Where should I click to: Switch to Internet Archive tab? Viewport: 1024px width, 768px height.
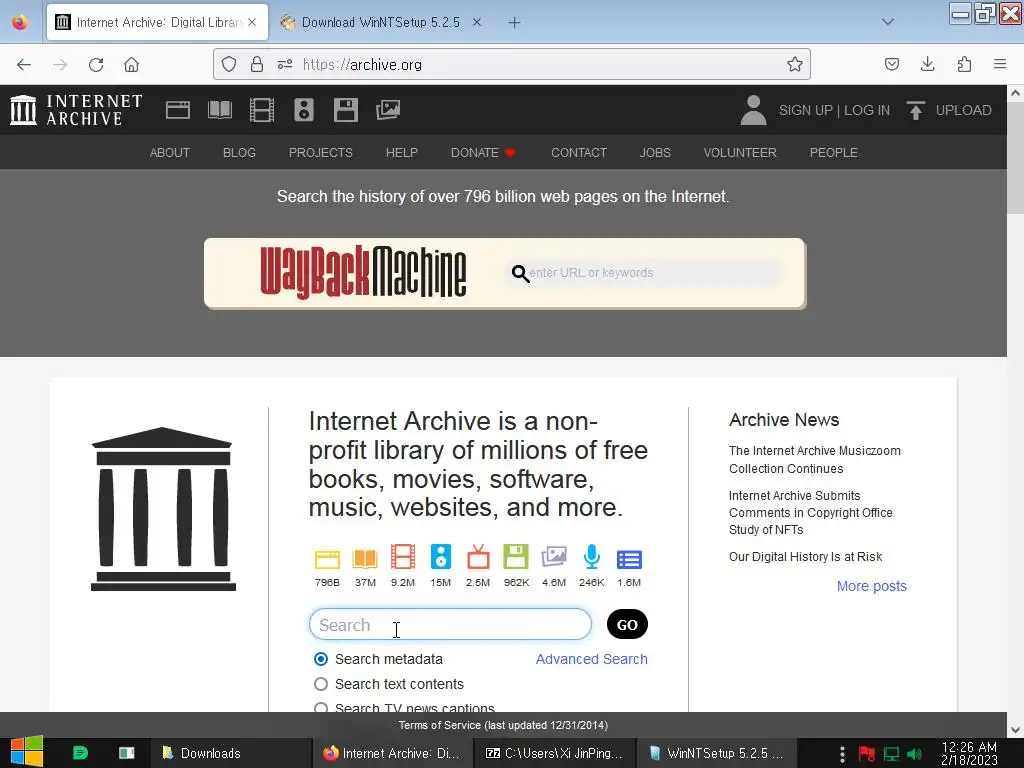[157, 22]
